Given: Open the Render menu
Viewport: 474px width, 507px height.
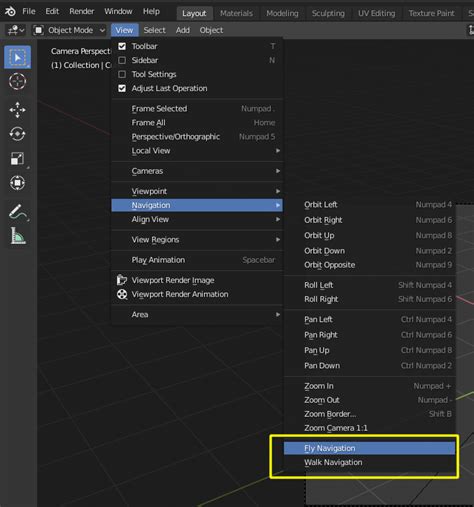Looking at the screenshot, I should pyautogui.click(x=82, y=11).
